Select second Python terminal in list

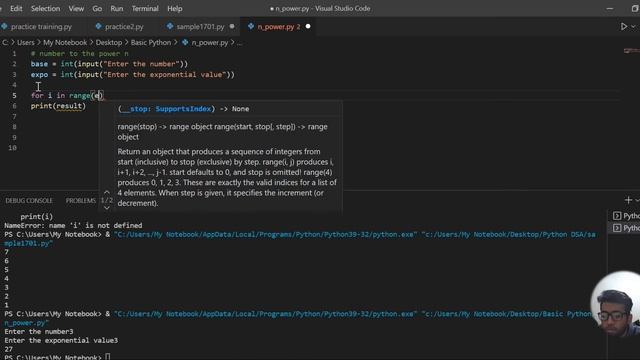(x=627, y=228)
